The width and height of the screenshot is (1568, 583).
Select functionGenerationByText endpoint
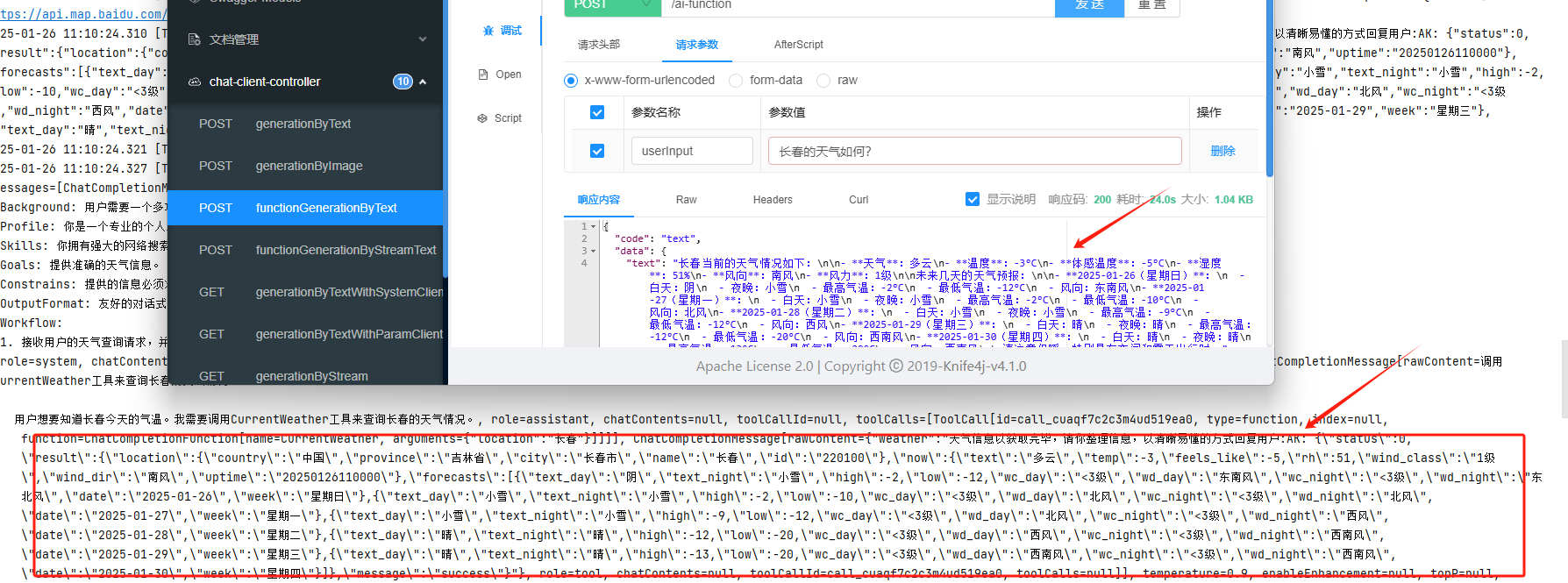(305, 208)
